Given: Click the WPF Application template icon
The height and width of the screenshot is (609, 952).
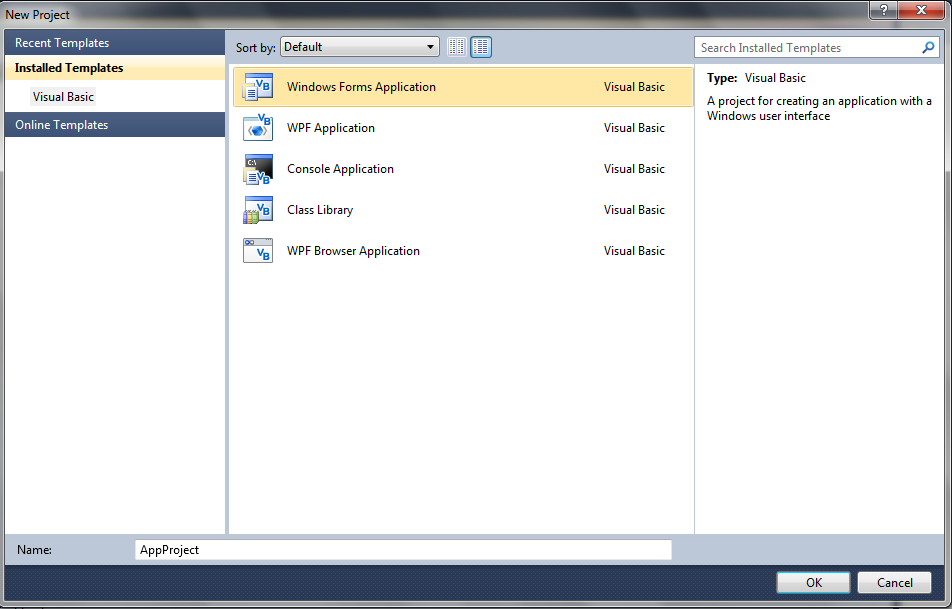Looking at the screenshot, I should click(258, 128).
